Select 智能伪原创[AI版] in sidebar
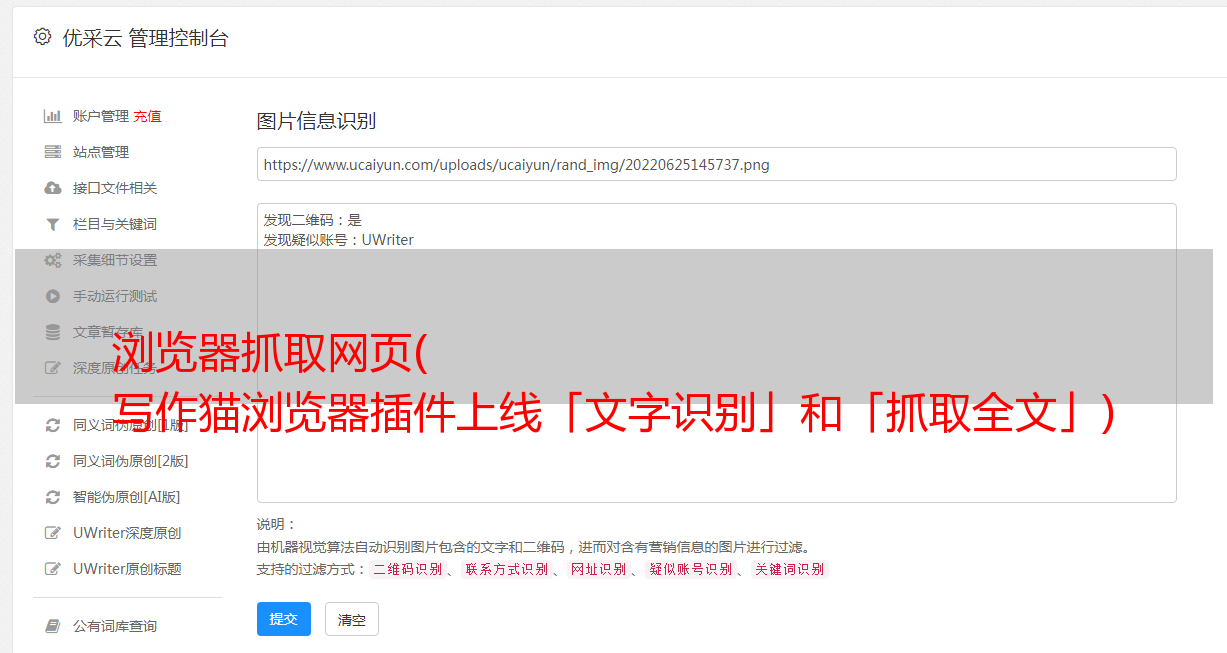This screenshot has width=1227, height=653. [x=126, y=497]
